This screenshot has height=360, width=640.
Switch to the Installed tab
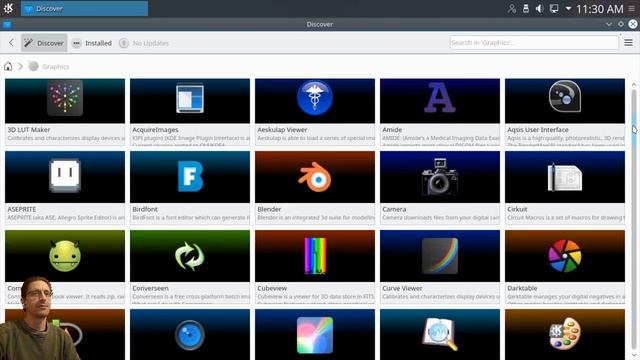click(92, 43)
